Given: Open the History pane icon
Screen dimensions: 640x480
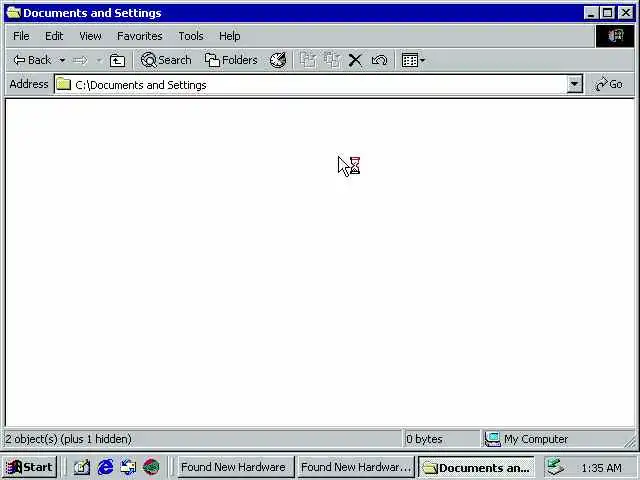Looking at the screenshot, I should [x=278, y=60].
